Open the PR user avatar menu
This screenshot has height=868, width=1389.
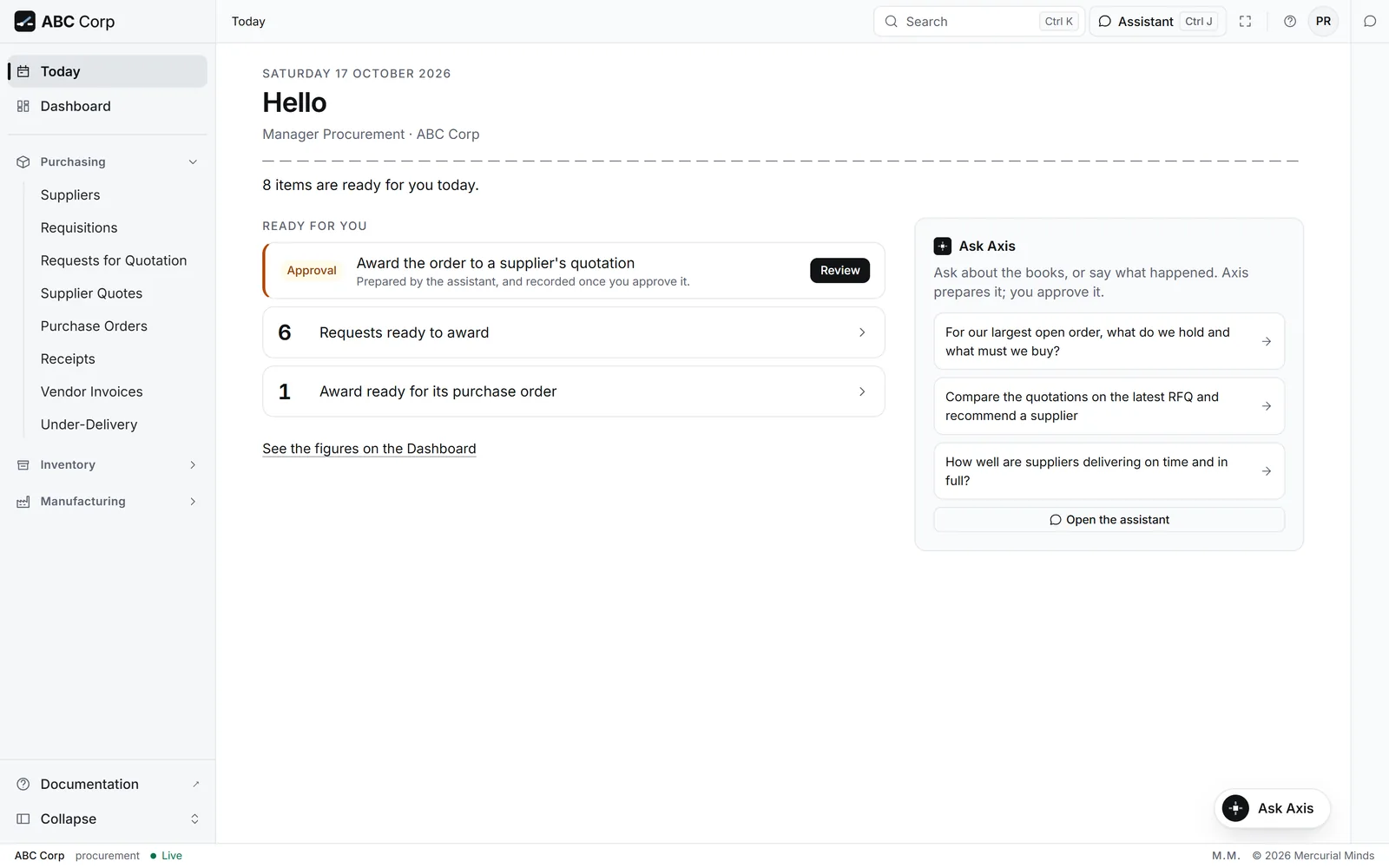(x=1323, y=22)
